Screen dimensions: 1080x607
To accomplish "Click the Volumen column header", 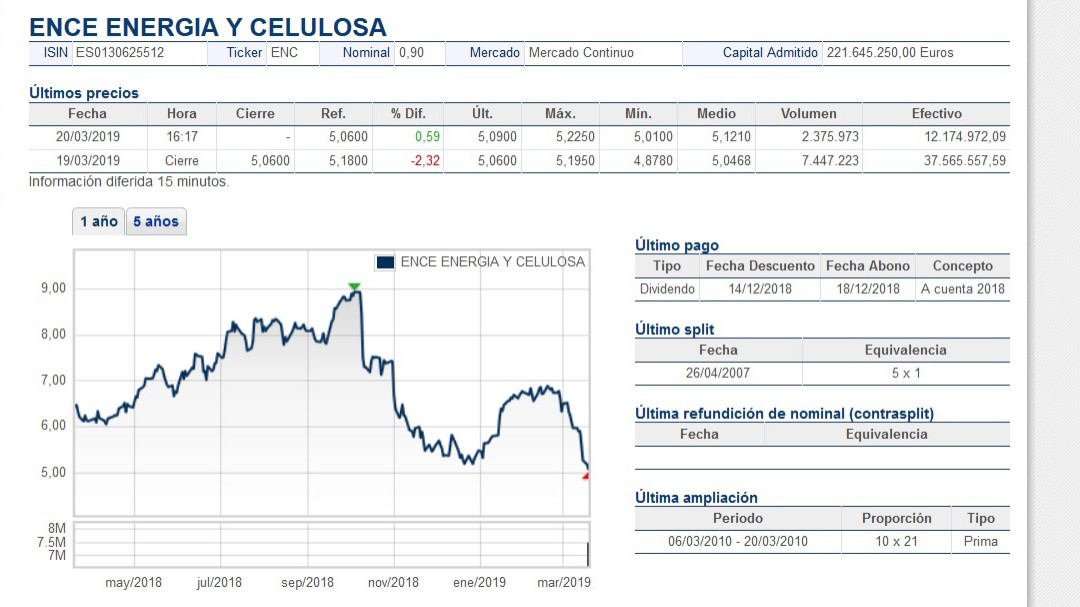I will [809, 114].
